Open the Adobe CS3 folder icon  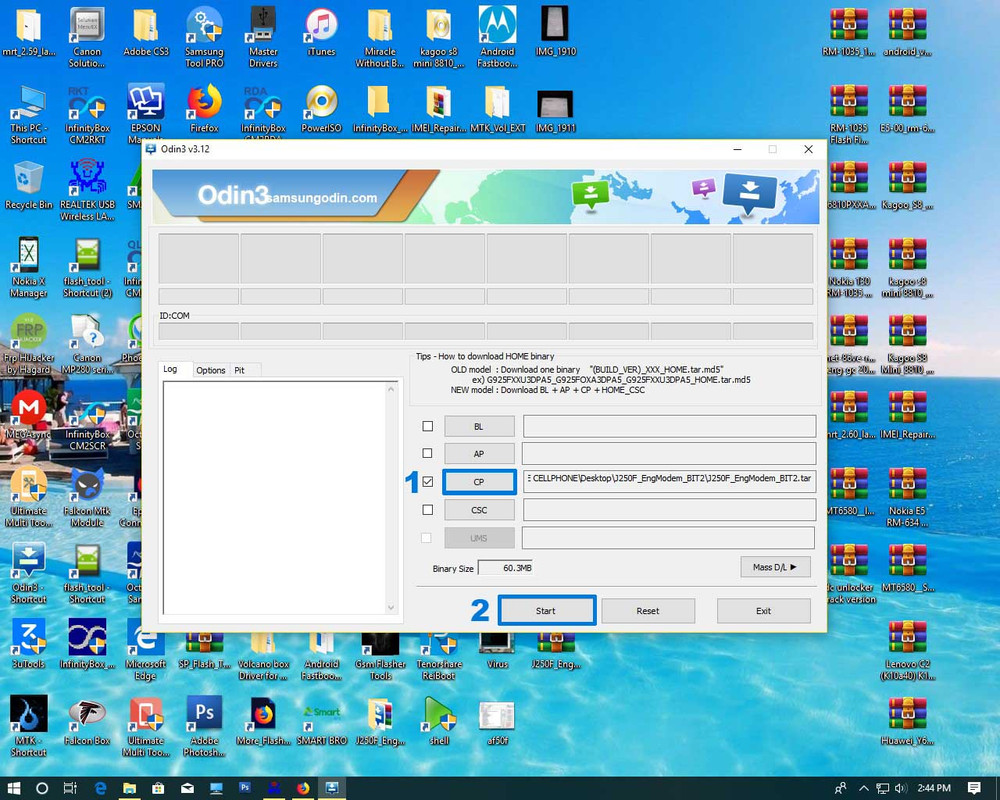[146, 32]
